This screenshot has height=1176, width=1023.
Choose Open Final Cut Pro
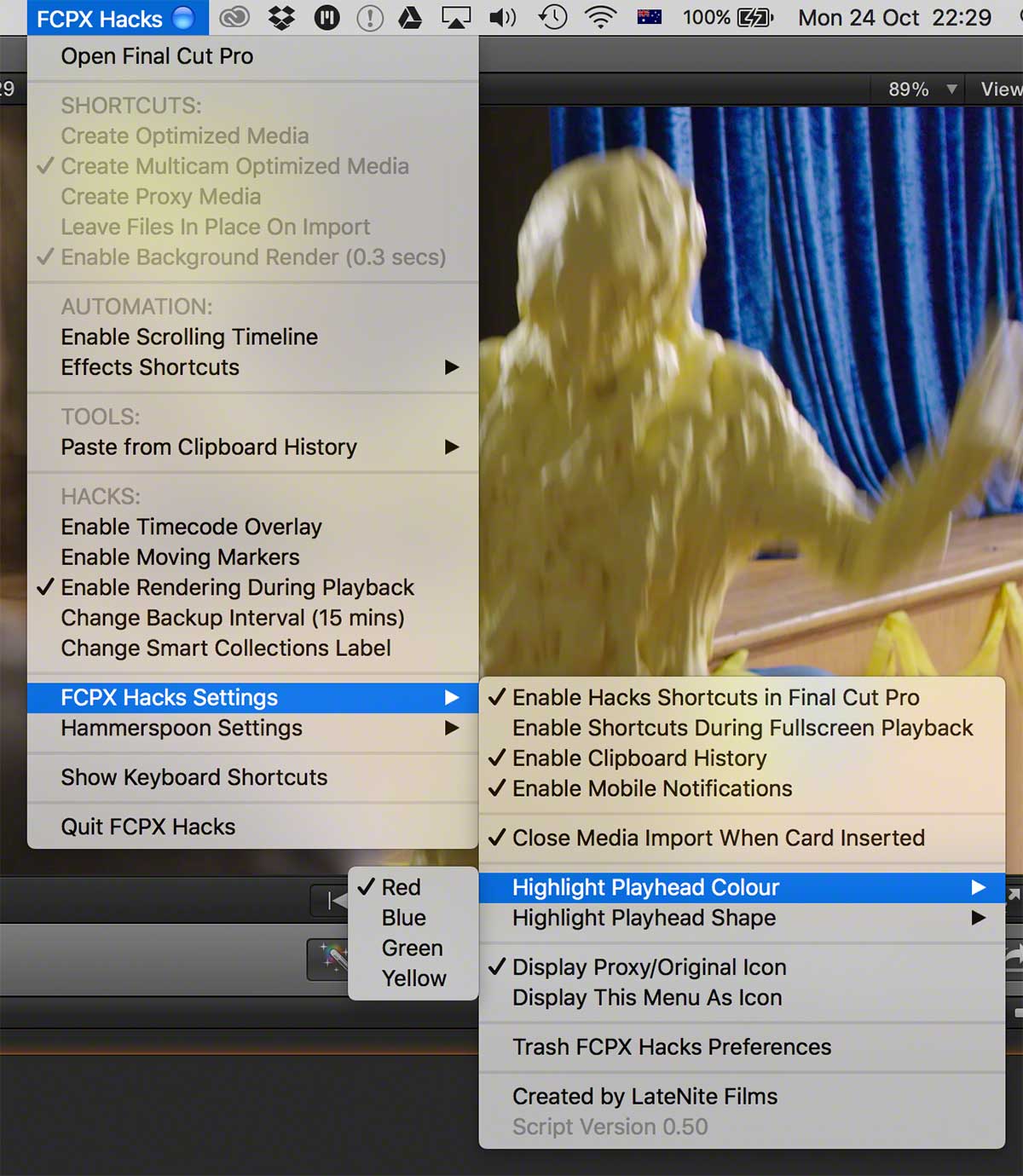click(x=252, y=56)
